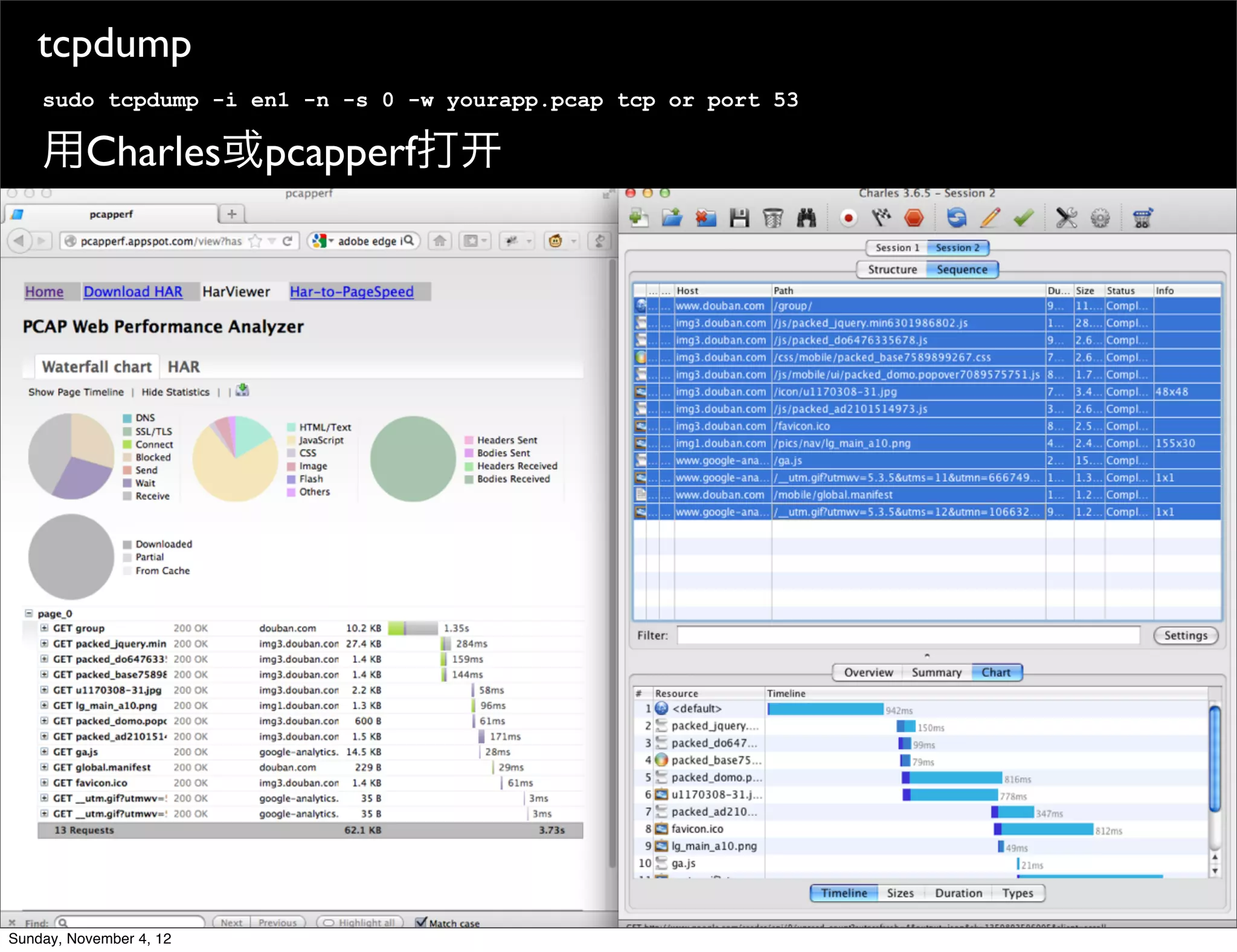
Task: Expand the GET ga.js request row
Action: (44, 752)
